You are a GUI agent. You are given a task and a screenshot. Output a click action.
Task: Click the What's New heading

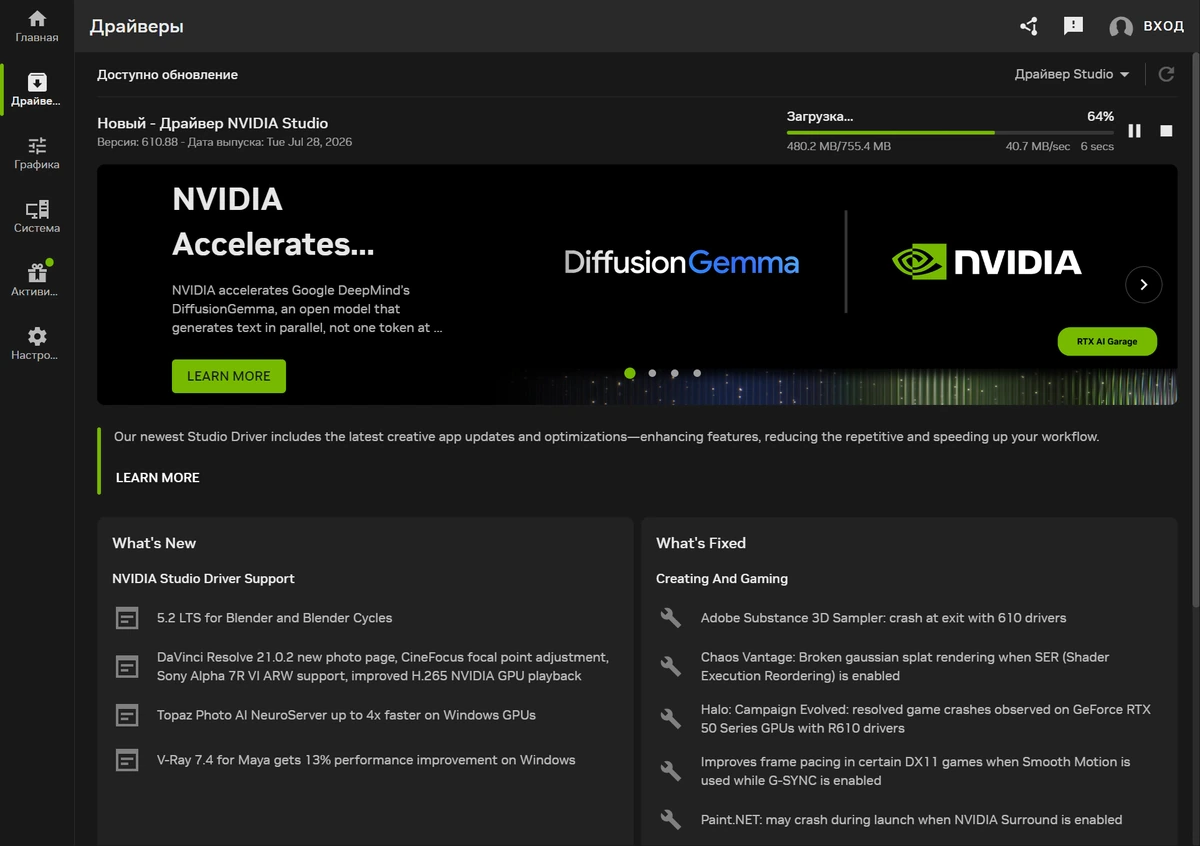pyautogui.click(x=154, y=543)
